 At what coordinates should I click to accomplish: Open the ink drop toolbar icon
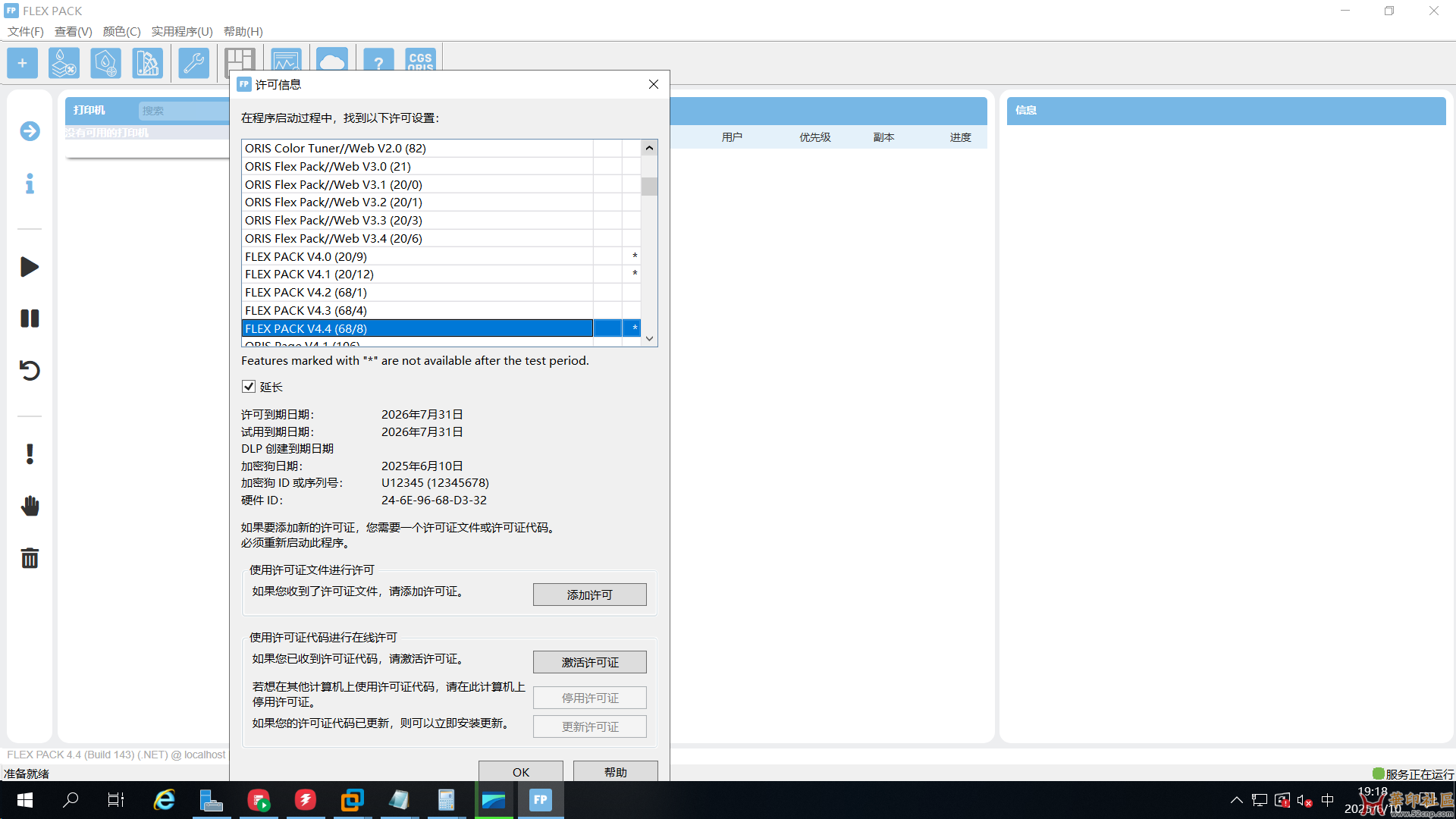click(x=105, y=63)
